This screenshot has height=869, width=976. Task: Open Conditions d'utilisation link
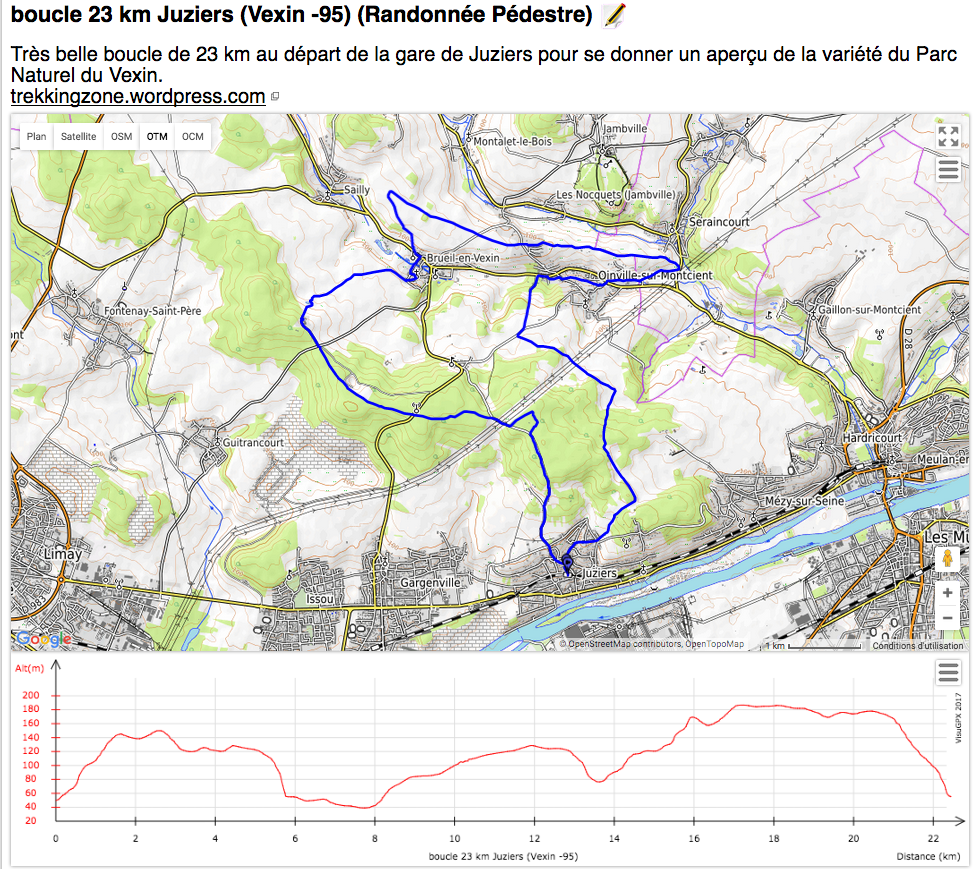coord(917,645)
